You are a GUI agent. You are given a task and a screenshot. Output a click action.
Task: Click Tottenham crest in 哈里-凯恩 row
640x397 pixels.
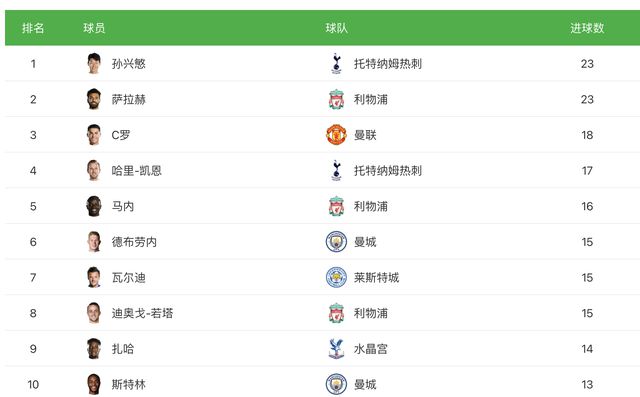pyautogui.click(x=336, y=171)
